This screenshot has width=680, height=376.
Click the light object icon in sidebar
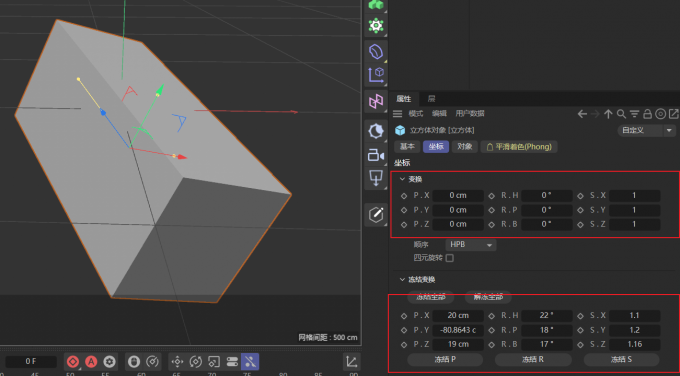(x=376, y=131)
